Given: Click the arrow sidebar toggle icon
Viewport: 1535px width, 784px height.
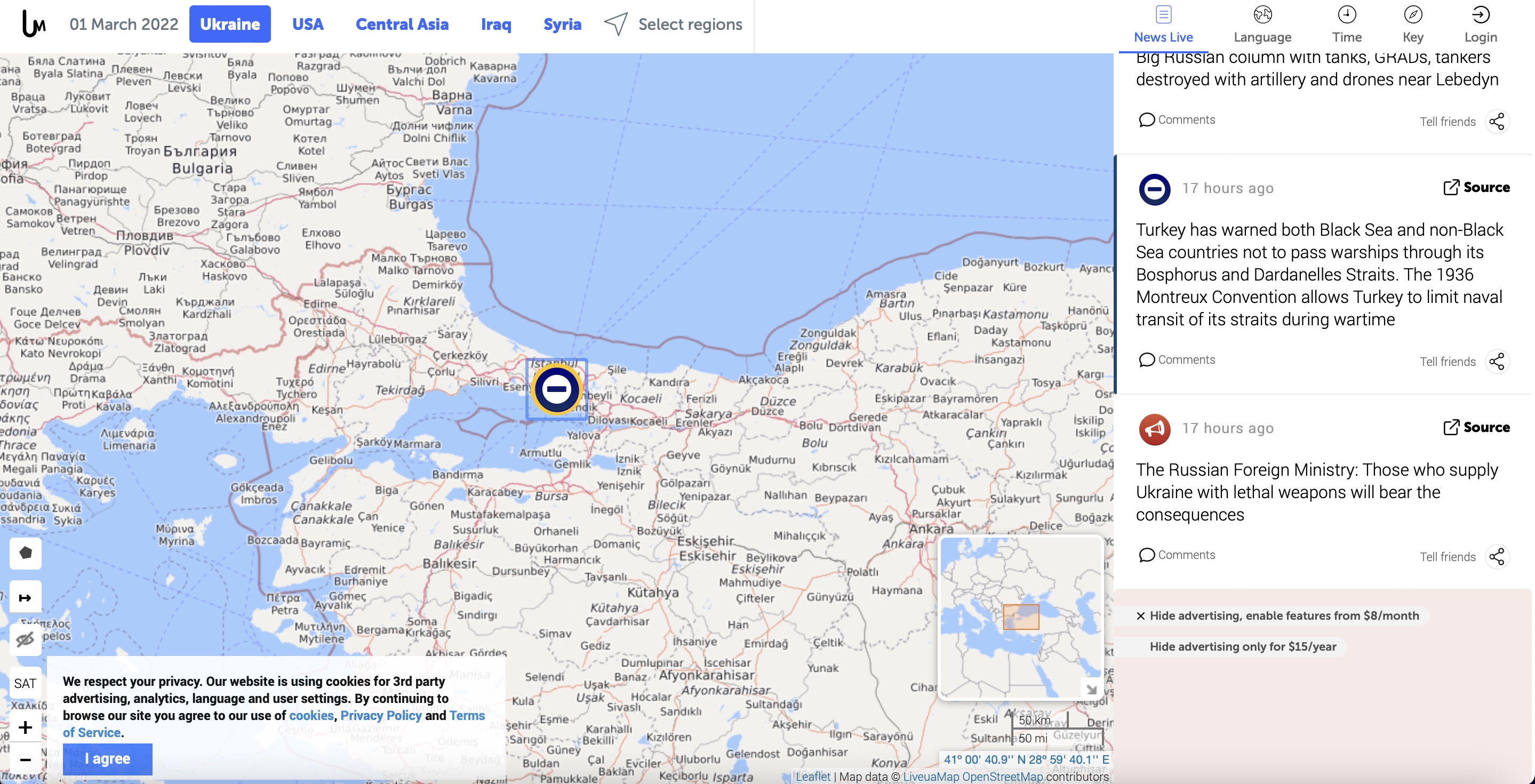Looking at the screenshot, I should [26, 597].
